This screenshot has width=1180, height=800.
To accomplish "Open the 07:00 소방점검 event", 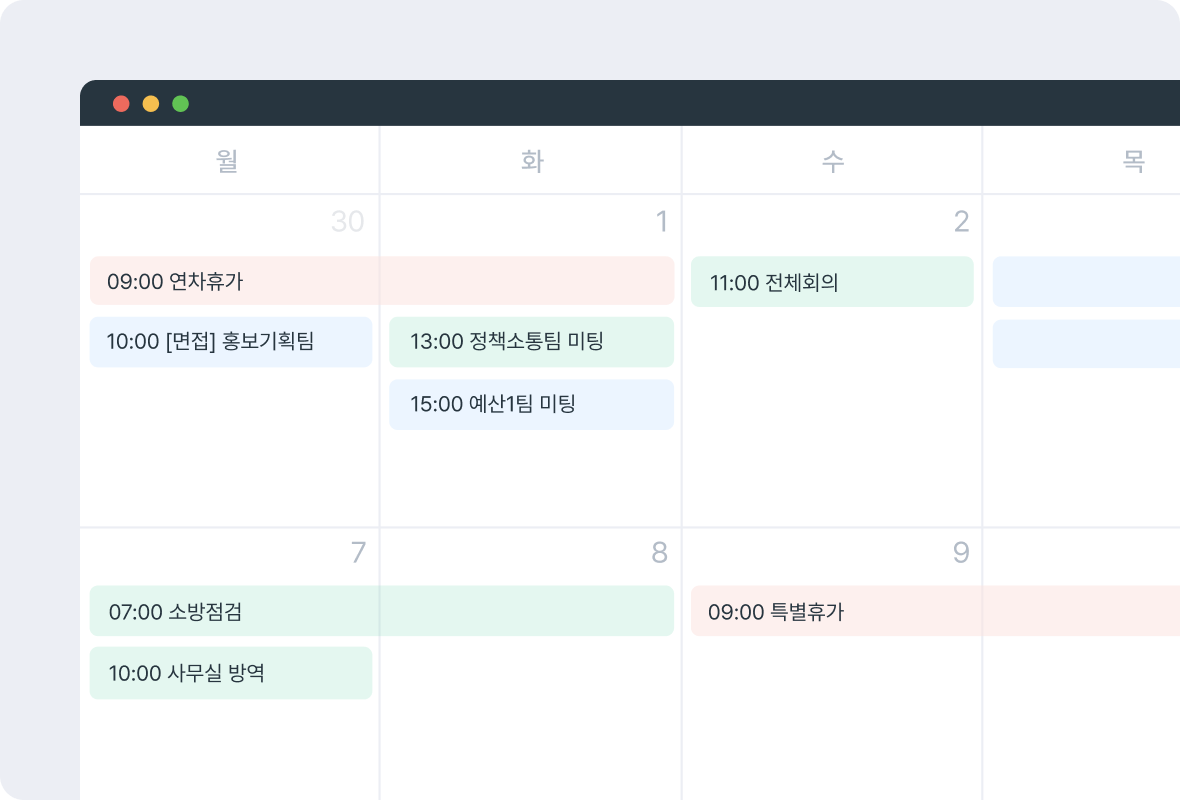I will (382, 611).
